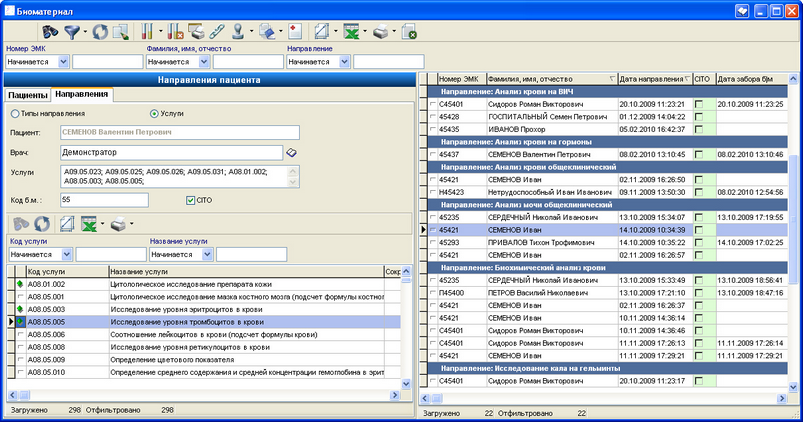Image resolution: width=803 pixels, height=422 pixels.
Task: Select the Нетрудоспособный Иван Иванович row
Action: pos(607,192)
